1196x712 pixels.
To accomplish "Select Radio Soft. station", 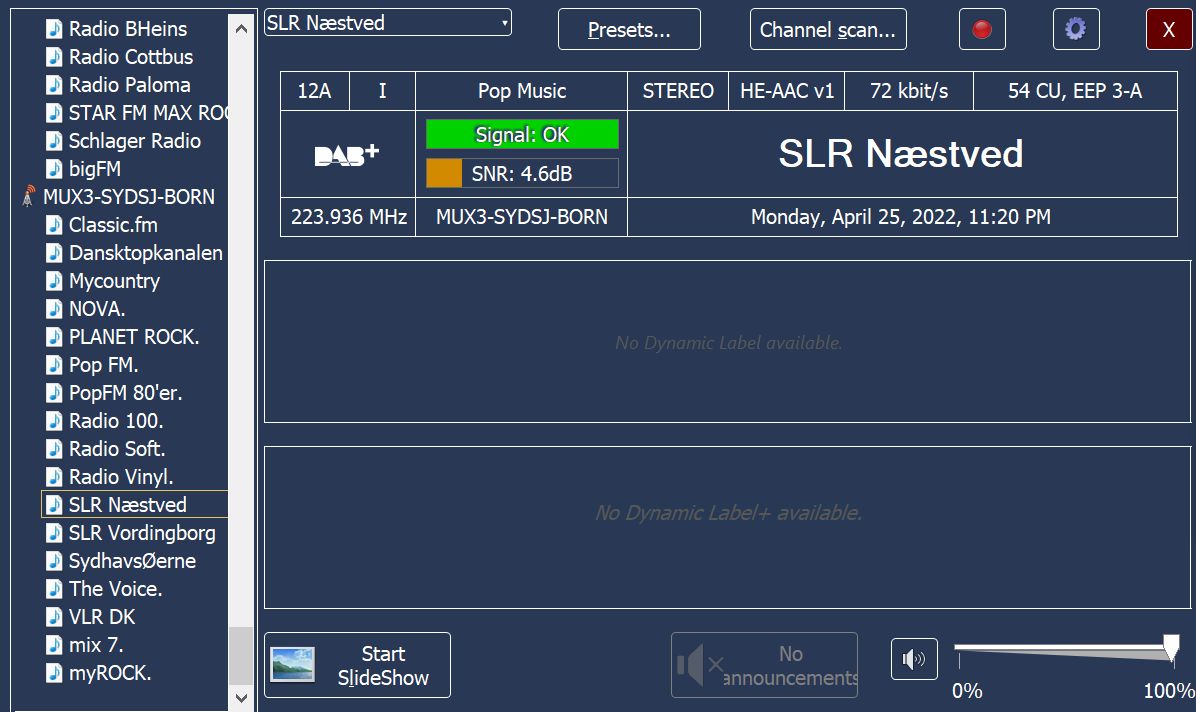I will (117, 449).
